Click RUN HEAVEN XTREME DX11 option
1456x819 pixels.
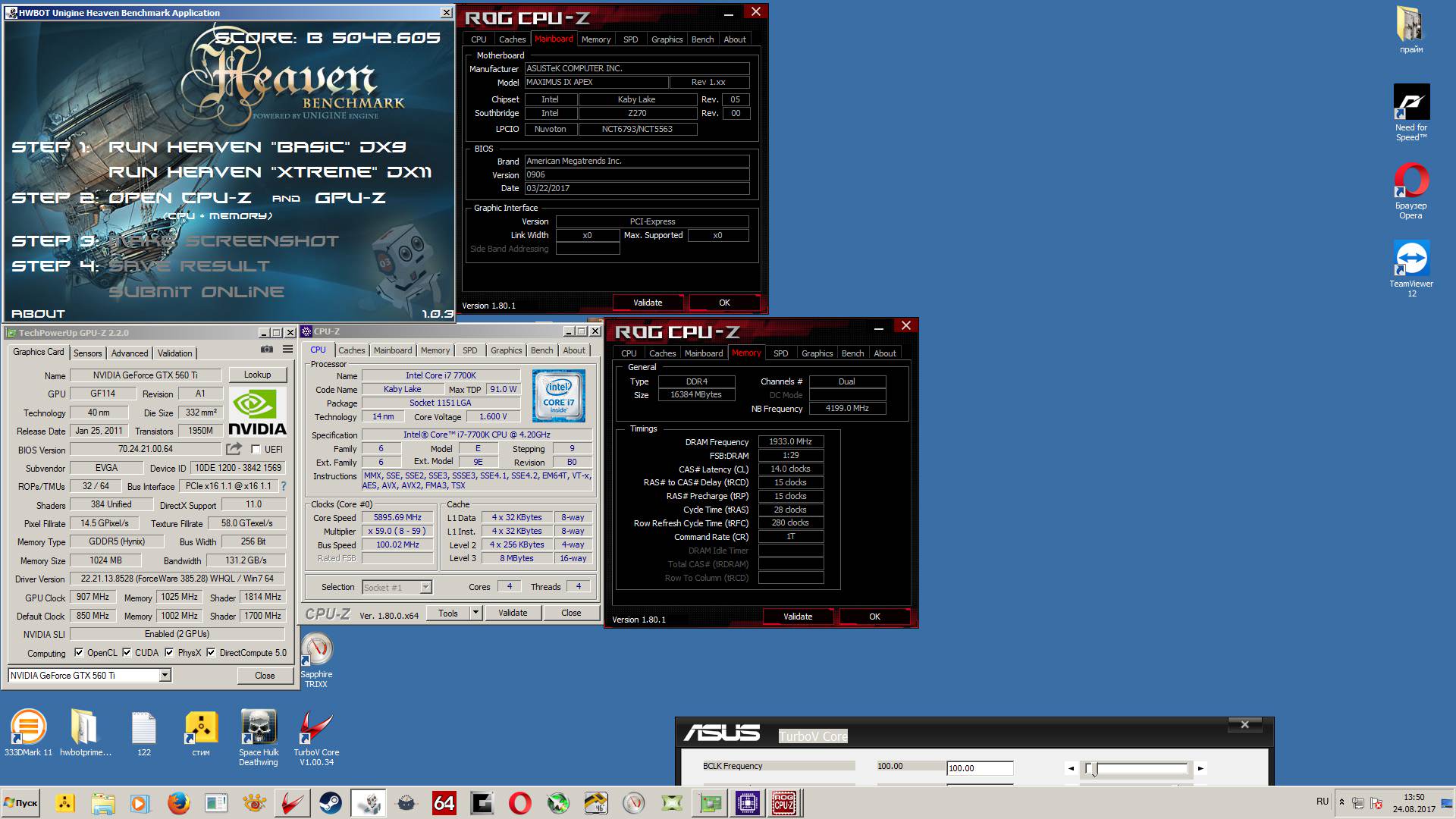270,172
